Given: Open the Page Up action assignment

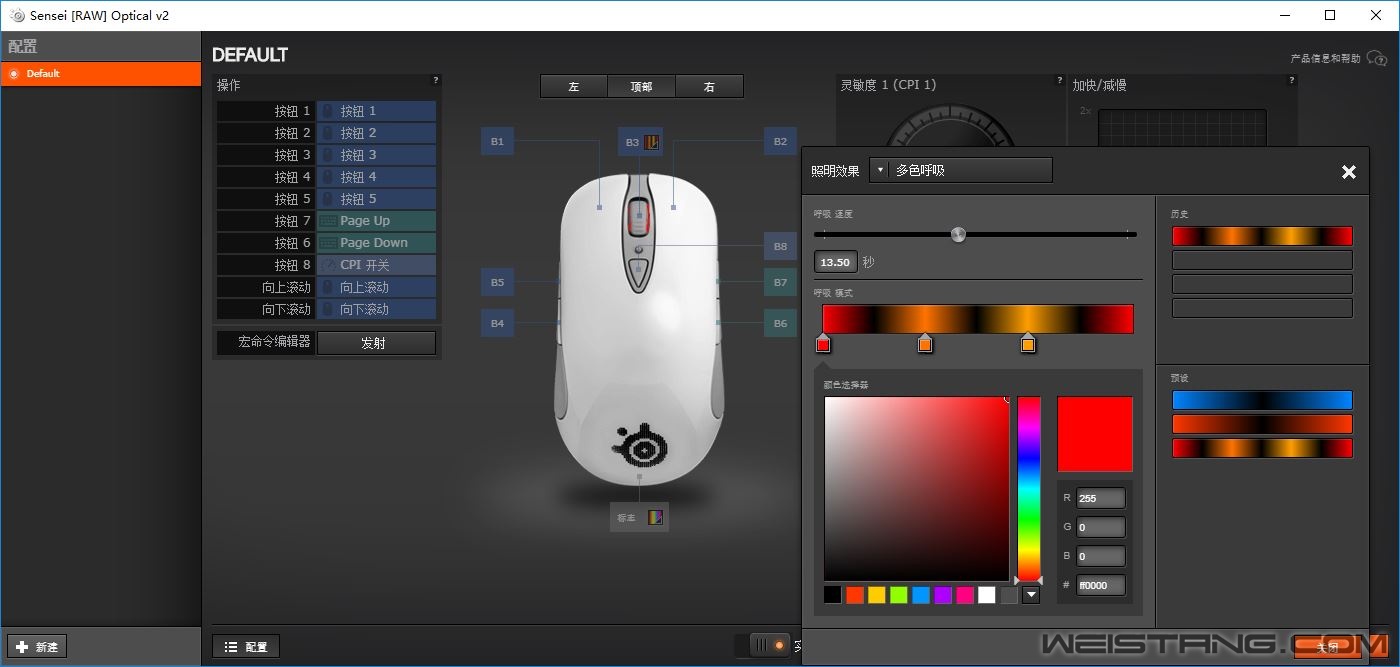Looking at the screenshot, I should tap(377, 221).
